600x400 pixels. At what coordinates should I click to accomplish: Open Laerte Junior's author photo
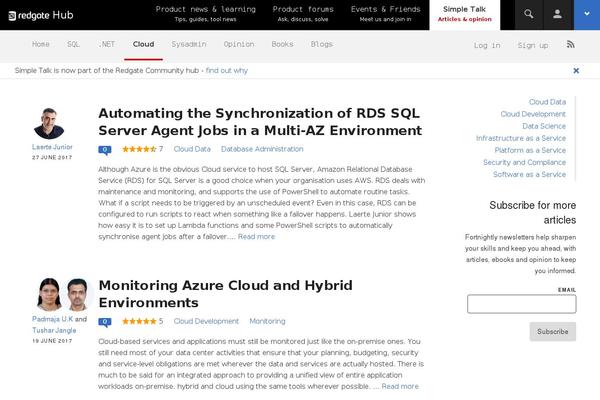49,123
